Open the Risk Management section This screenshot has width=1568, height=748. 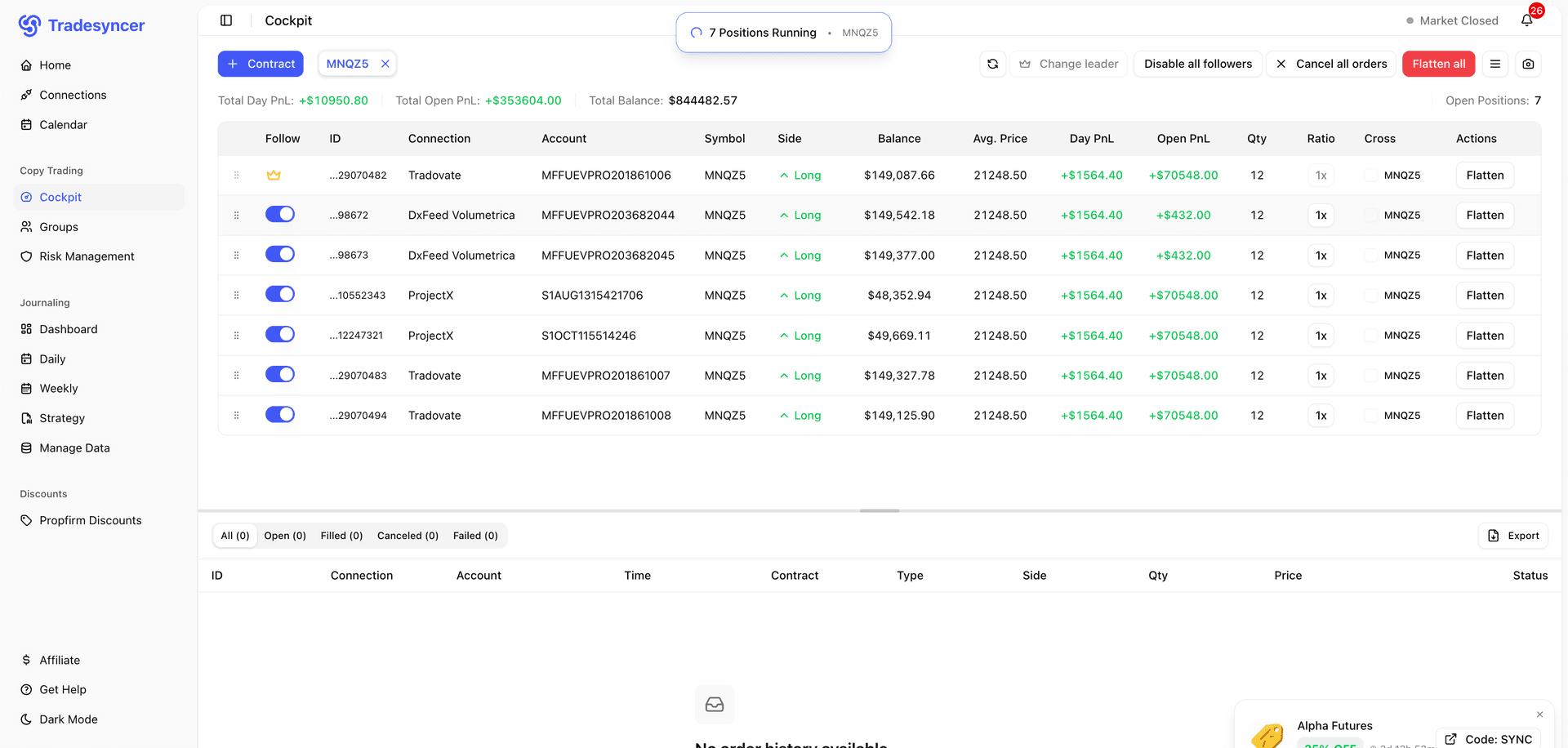click(x=87, y=256)
